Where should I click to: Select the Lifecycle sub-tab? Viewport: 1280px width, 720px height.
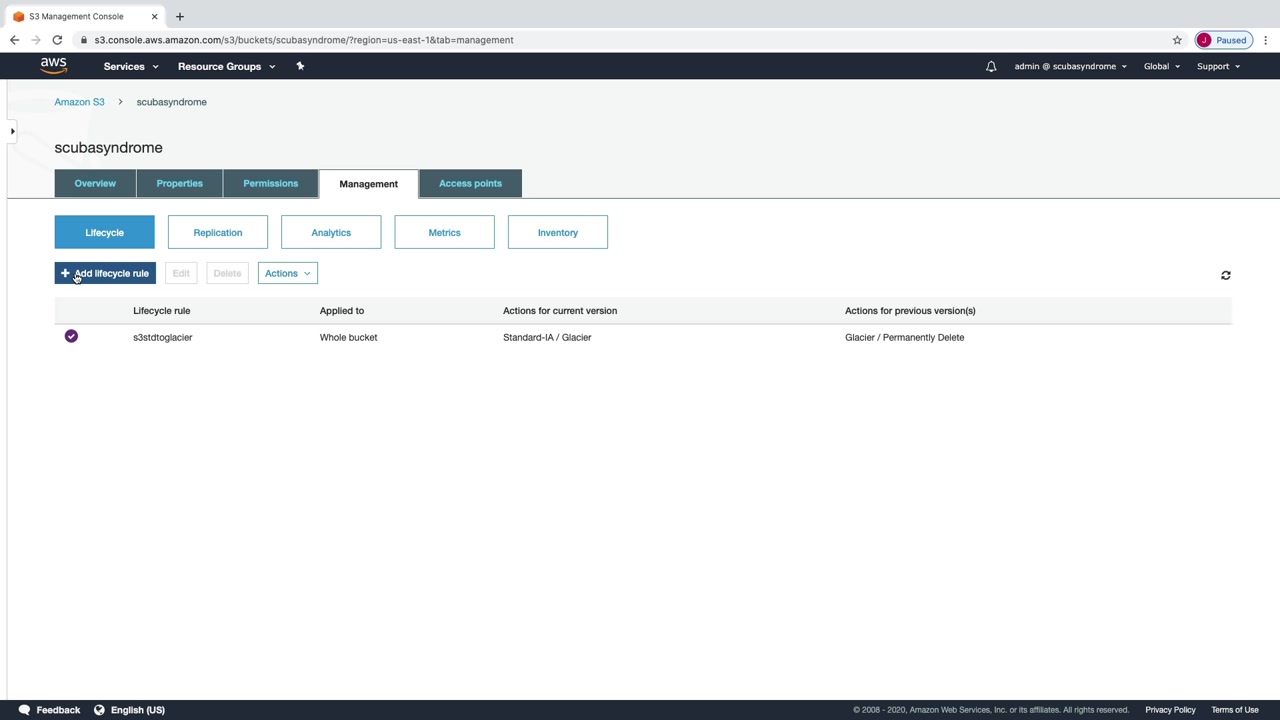tap(105, 232)
